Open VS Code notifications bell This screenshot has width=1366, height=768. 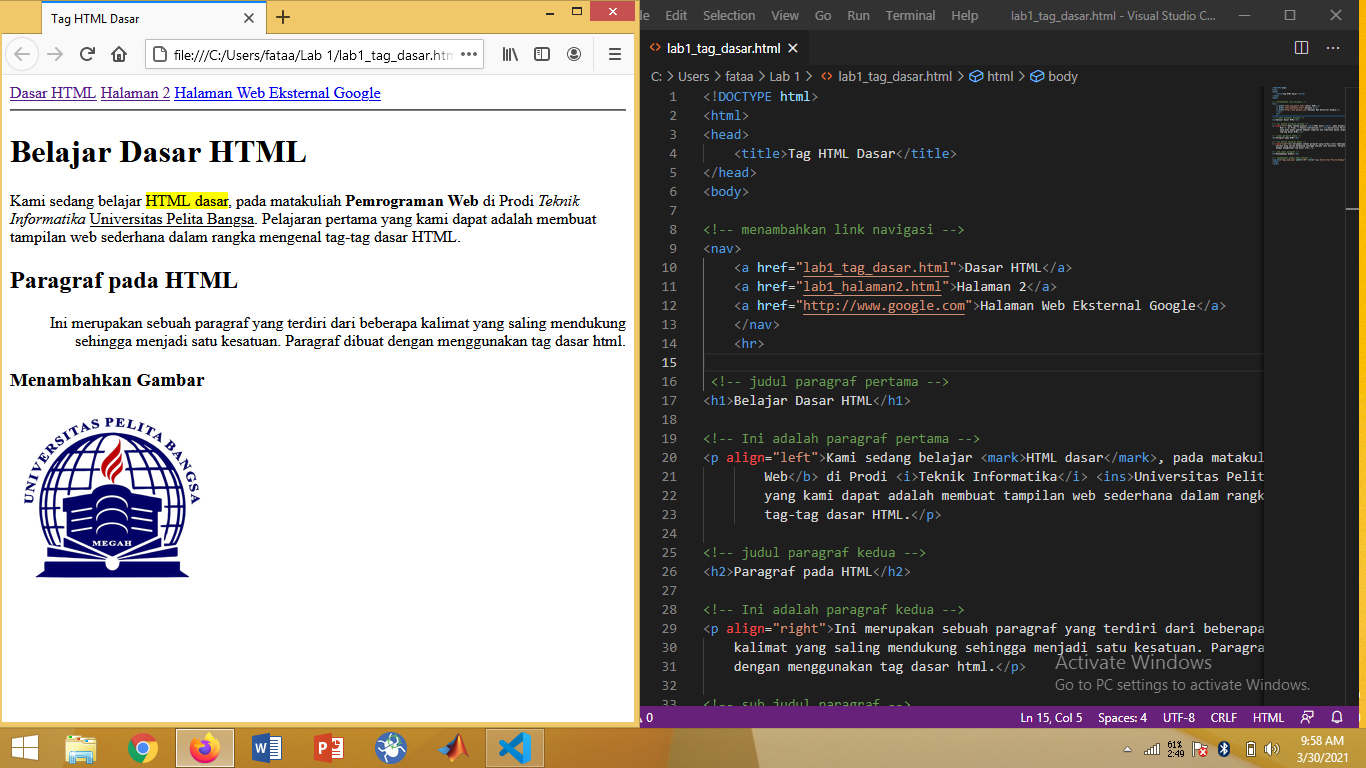[x=1339, y=717]
